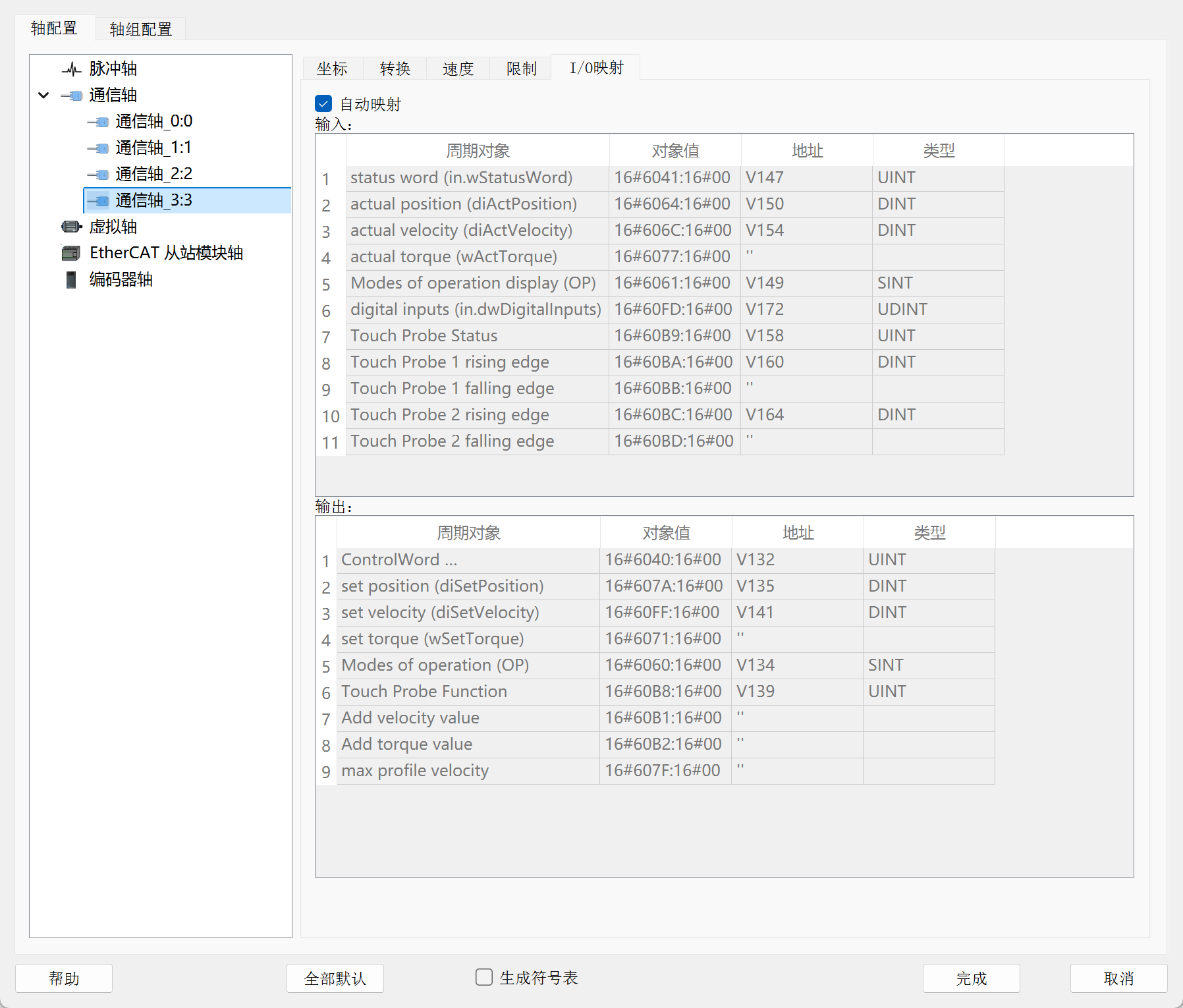Image resolution: width=1183 pixels, height=1008 pixels.
Task: Open the 限制 tab
Action: [x=522, y=69]
